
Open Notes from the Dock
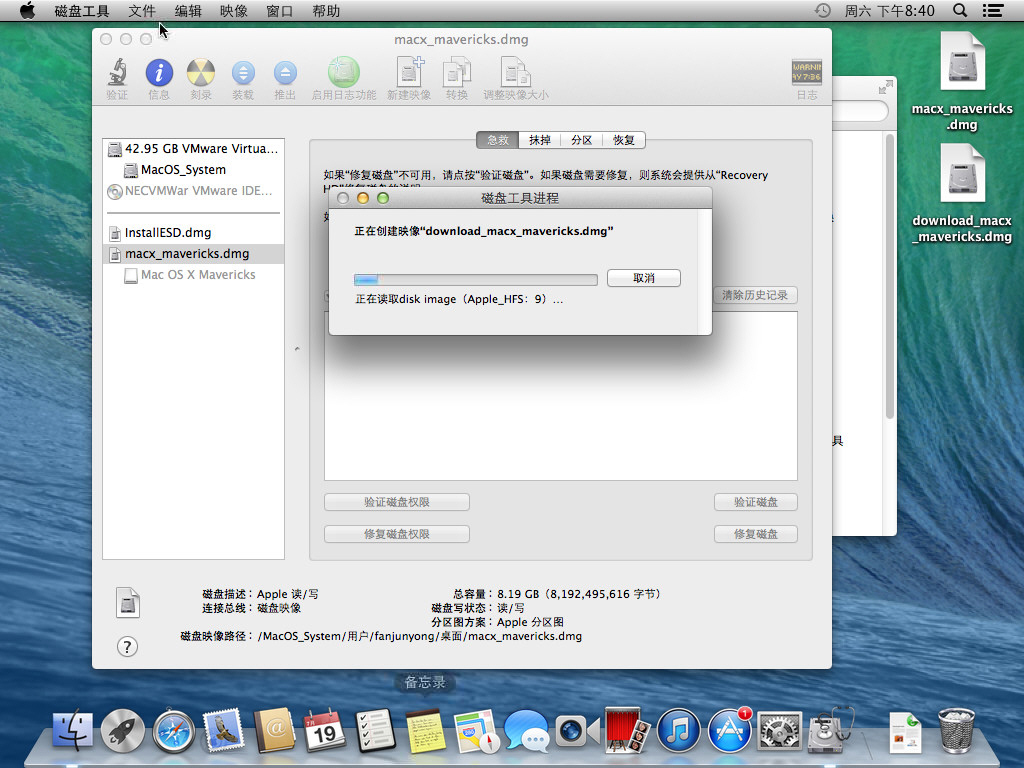[426, 730]
